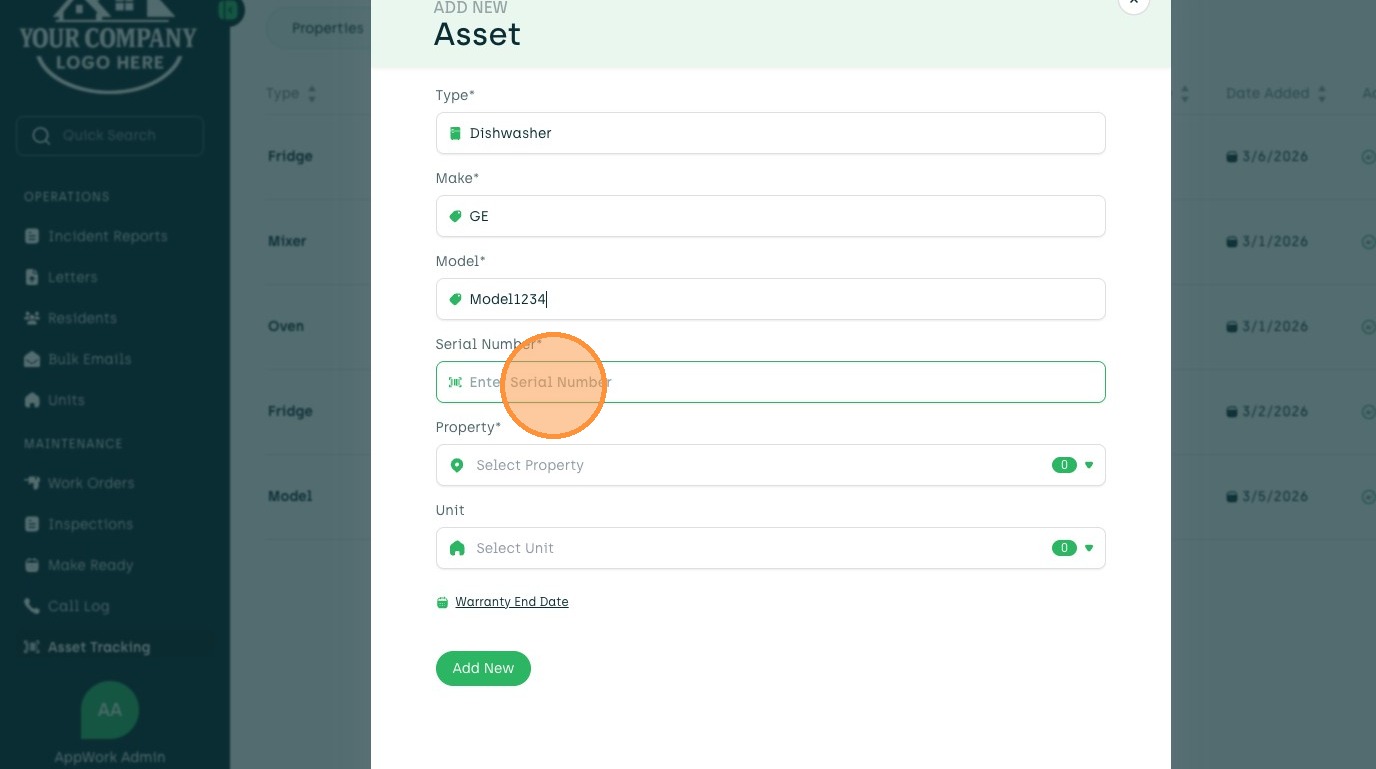1376x769 pixels.
Task: Open Asset Tracking in the sidebar
Action: [98, 647]
